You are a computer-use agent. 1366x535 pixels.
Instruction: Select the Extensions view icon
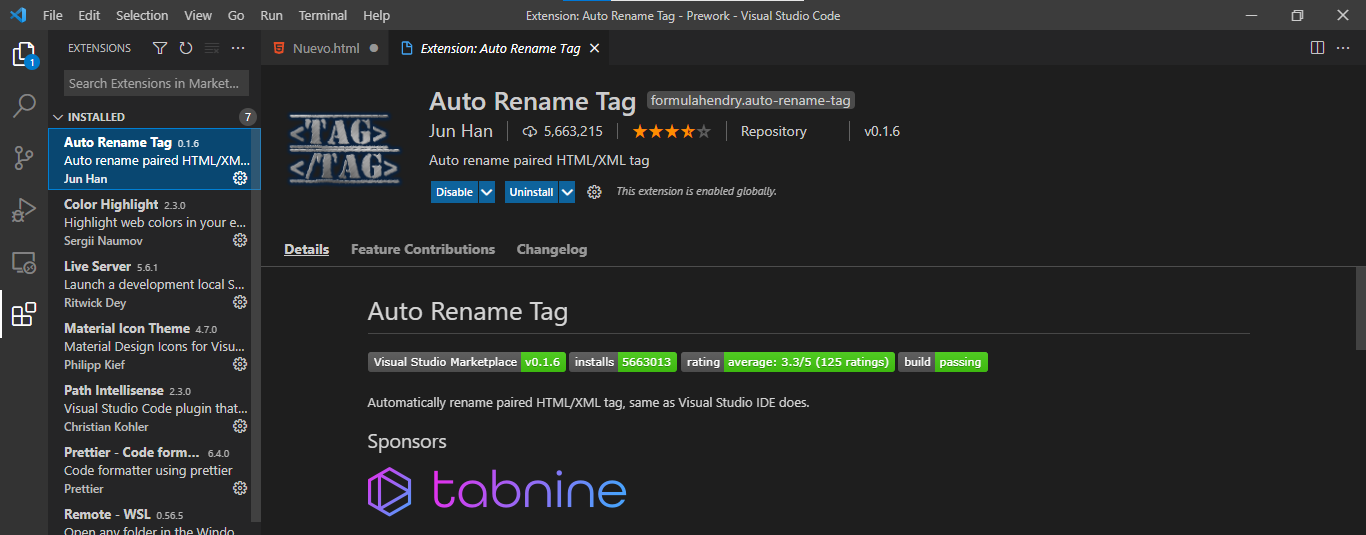pyautogui.click(x=24, y=314)
